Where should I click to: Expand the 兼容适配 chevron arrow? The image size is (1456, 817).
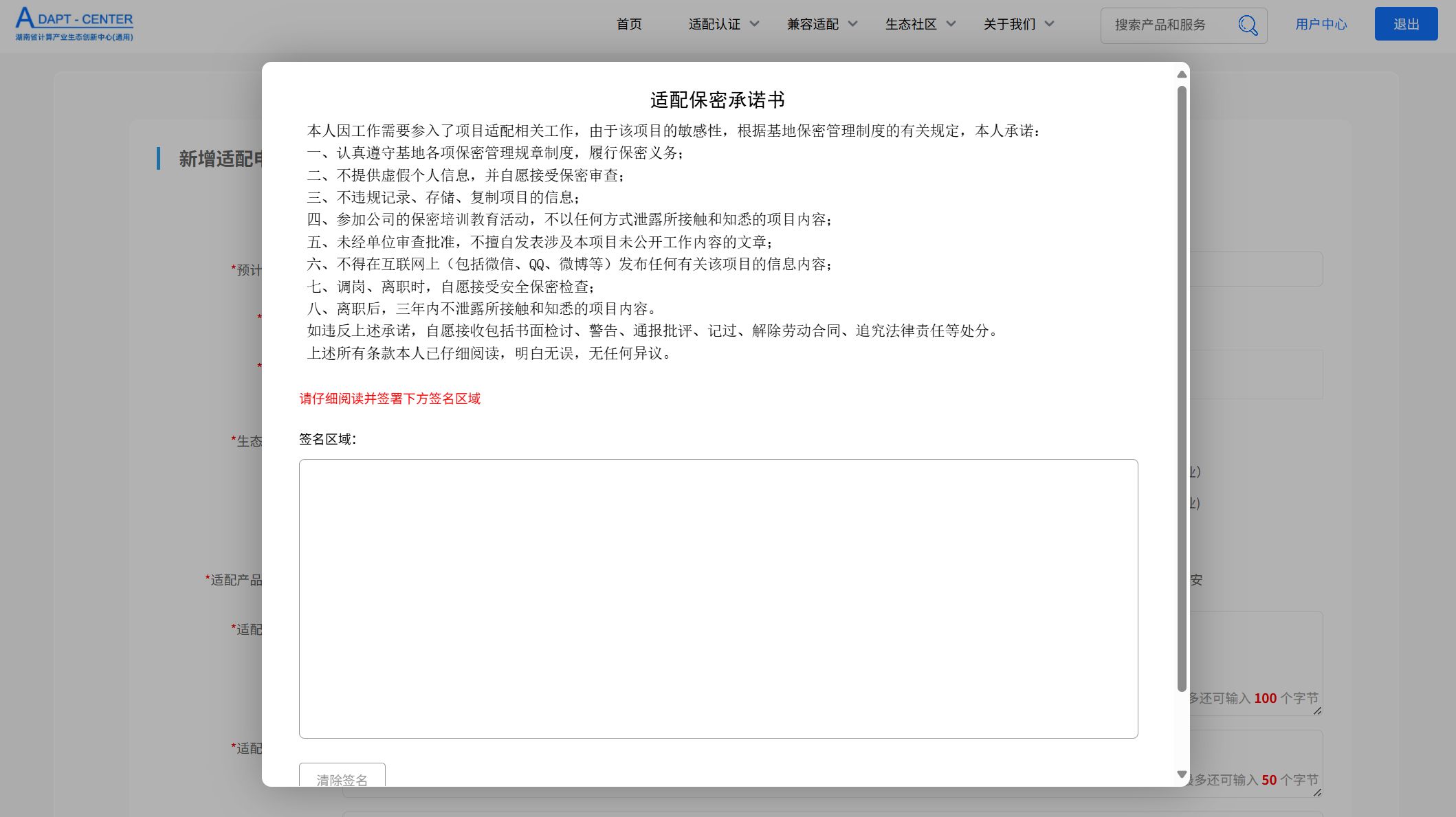point(852,24)
